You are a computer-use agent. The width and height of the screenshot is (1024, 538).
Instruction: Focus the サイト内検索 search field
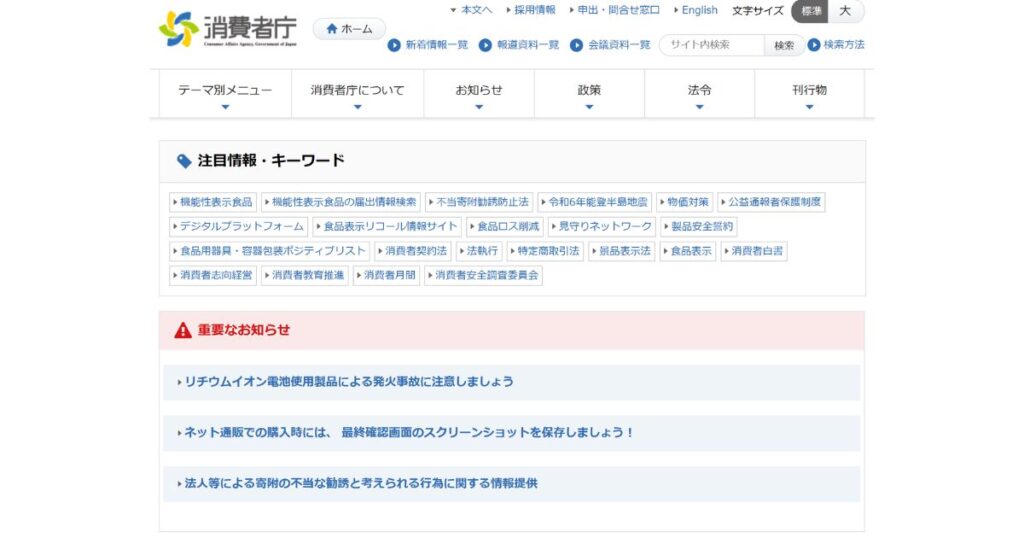(x=712, y=45)
